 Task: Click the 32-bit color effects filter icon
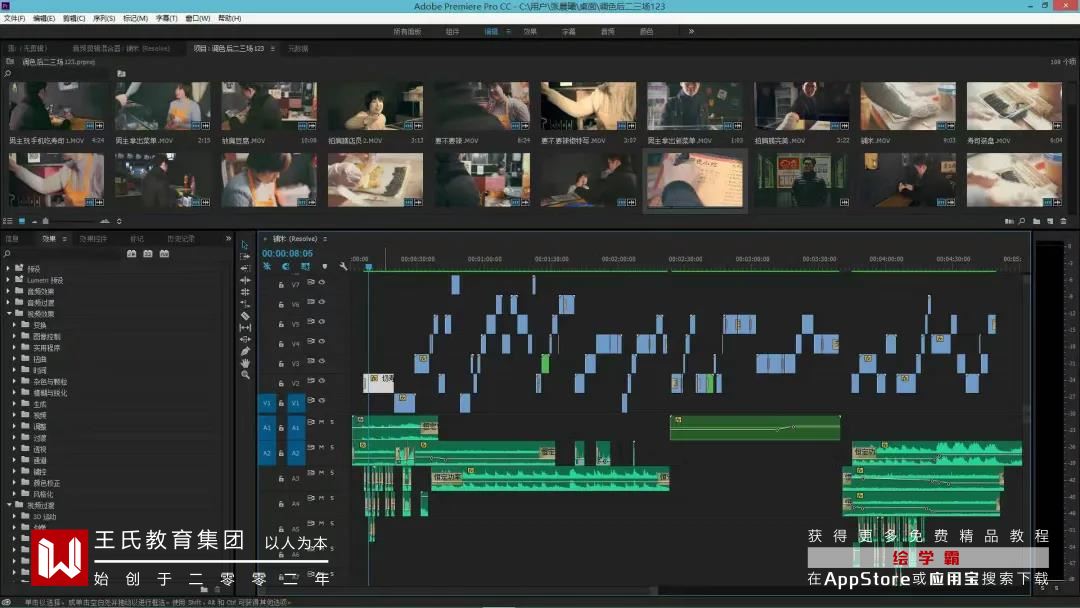[147, 253]
